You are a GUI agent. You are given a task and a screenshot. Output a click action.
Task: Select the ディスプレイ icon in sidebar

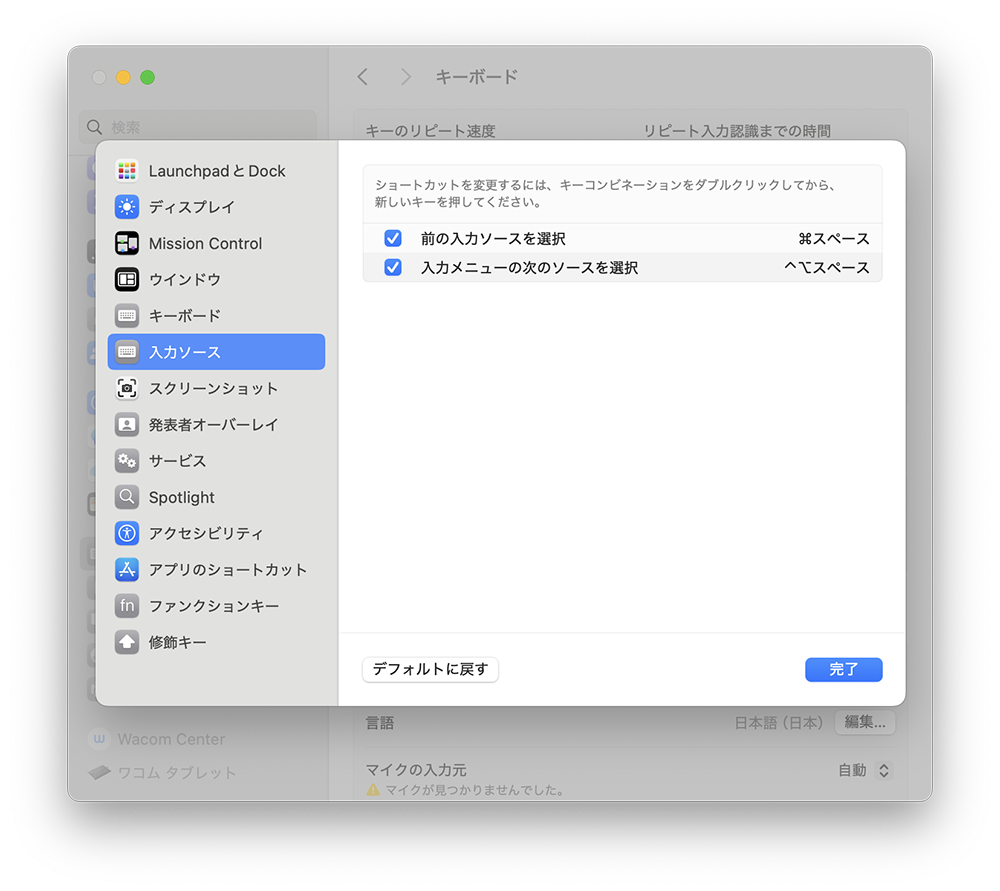point(127,207)
